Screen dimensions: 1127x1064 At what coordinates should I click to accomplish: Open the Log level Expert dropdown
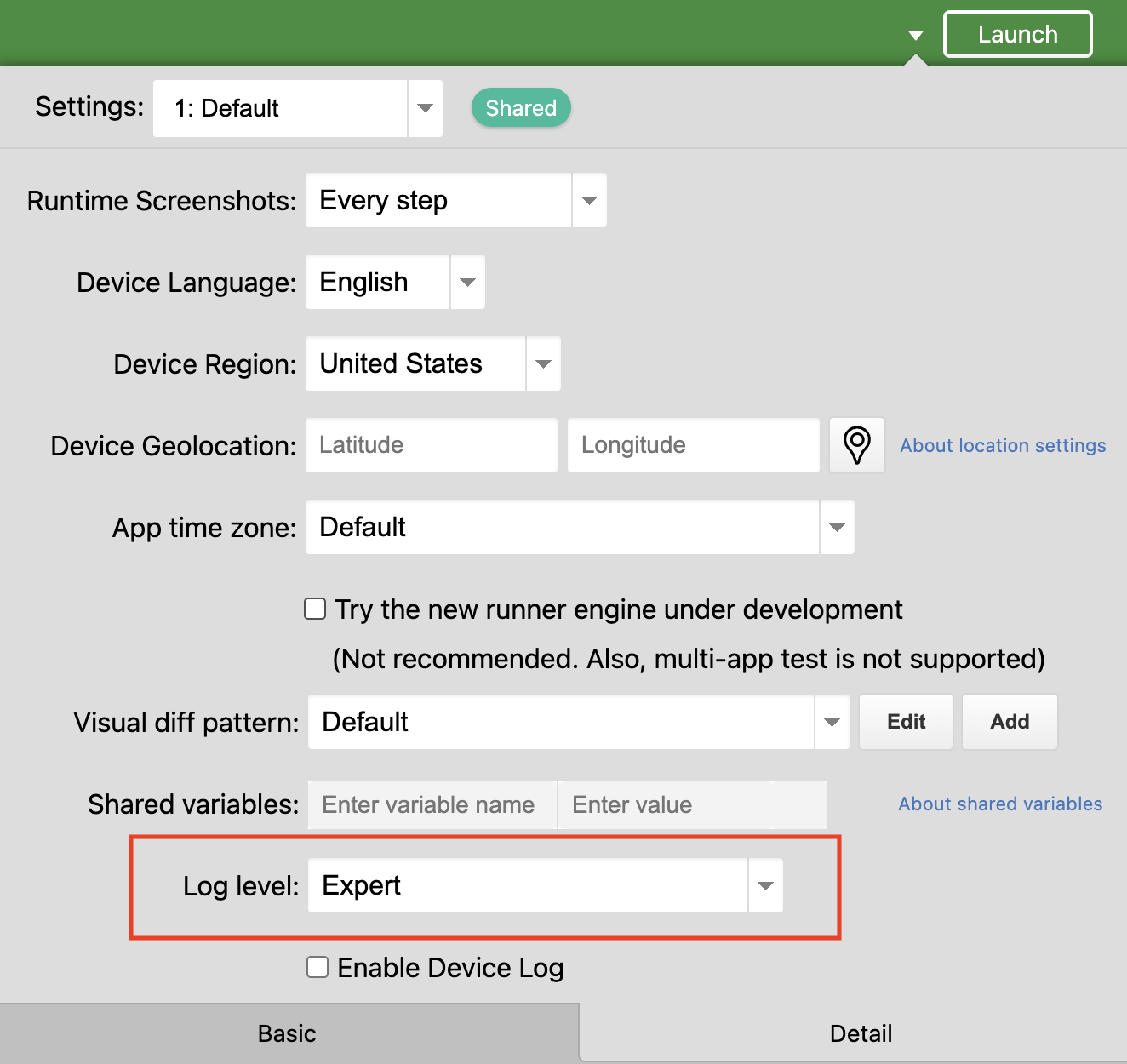(545, 885)
